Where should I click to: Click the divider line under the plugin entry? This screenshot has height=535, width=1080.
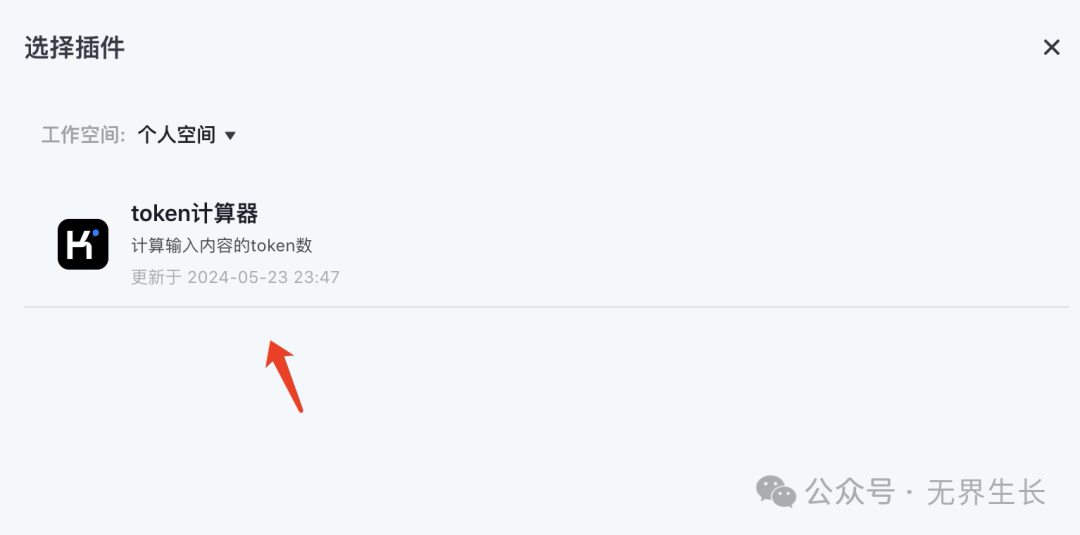(546, 307)
